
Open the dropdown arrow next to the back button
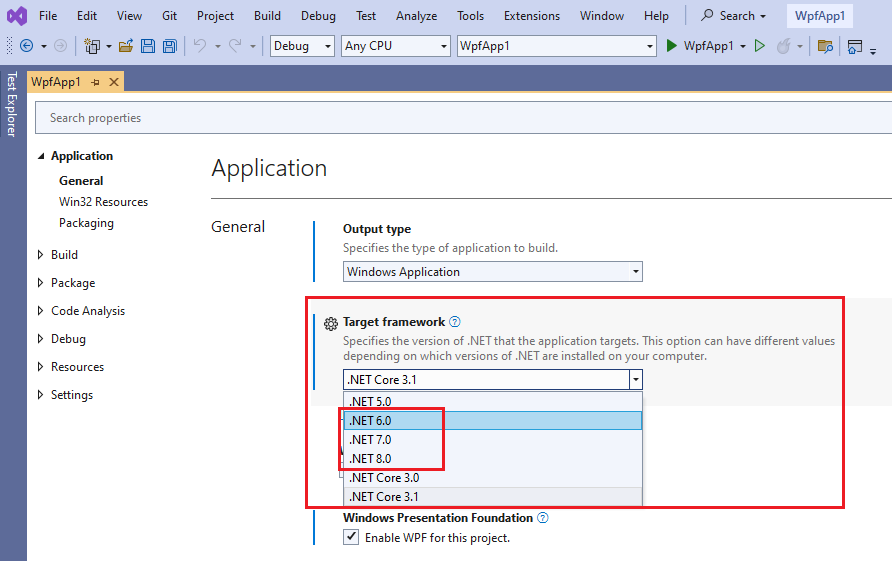pos(44,46)
